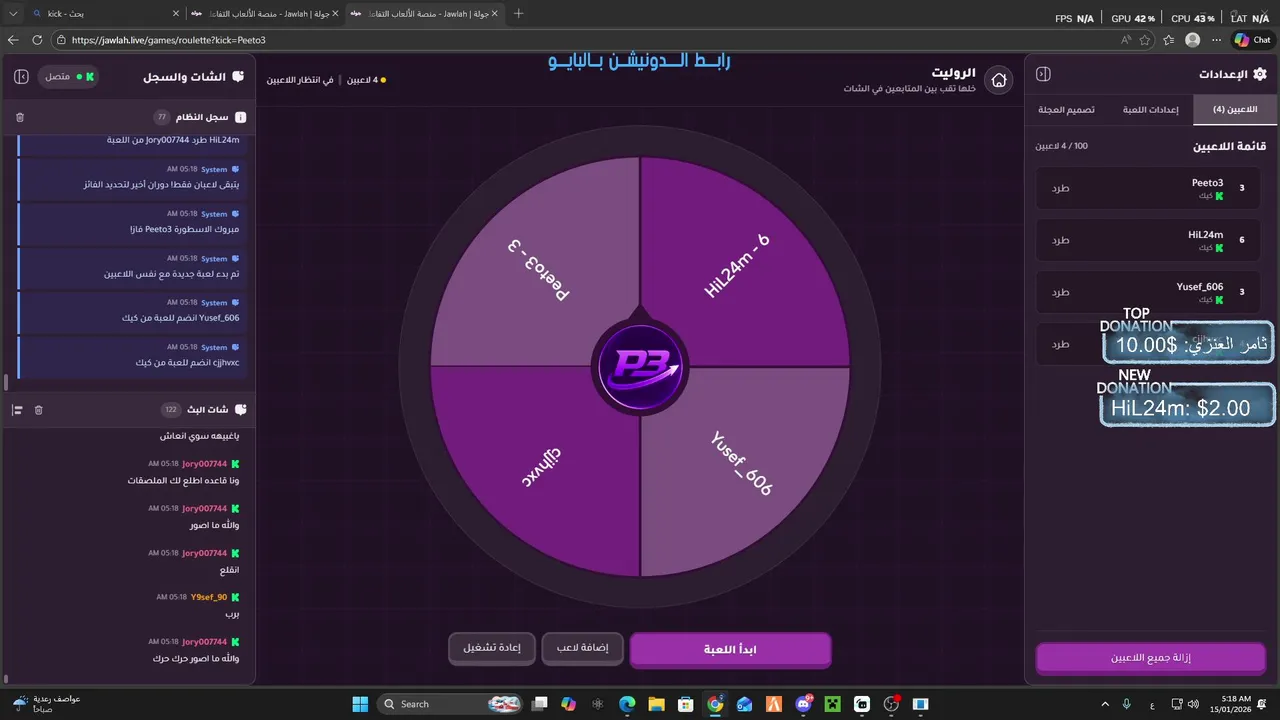Open the Chat button in browser toolbar

click(1253, 40)
